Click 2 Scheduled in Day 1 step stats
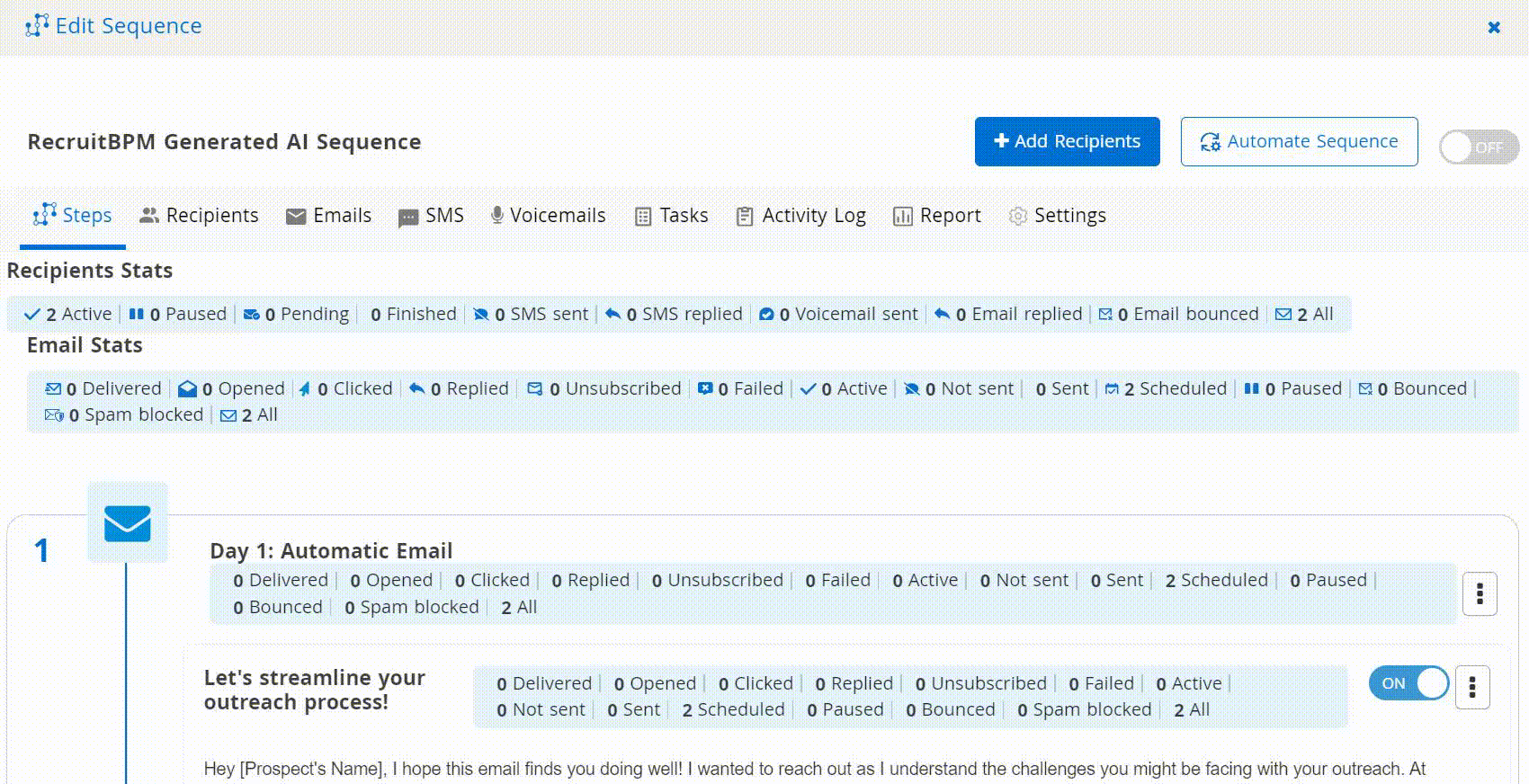1529x784 pixels. point(1216,581)
